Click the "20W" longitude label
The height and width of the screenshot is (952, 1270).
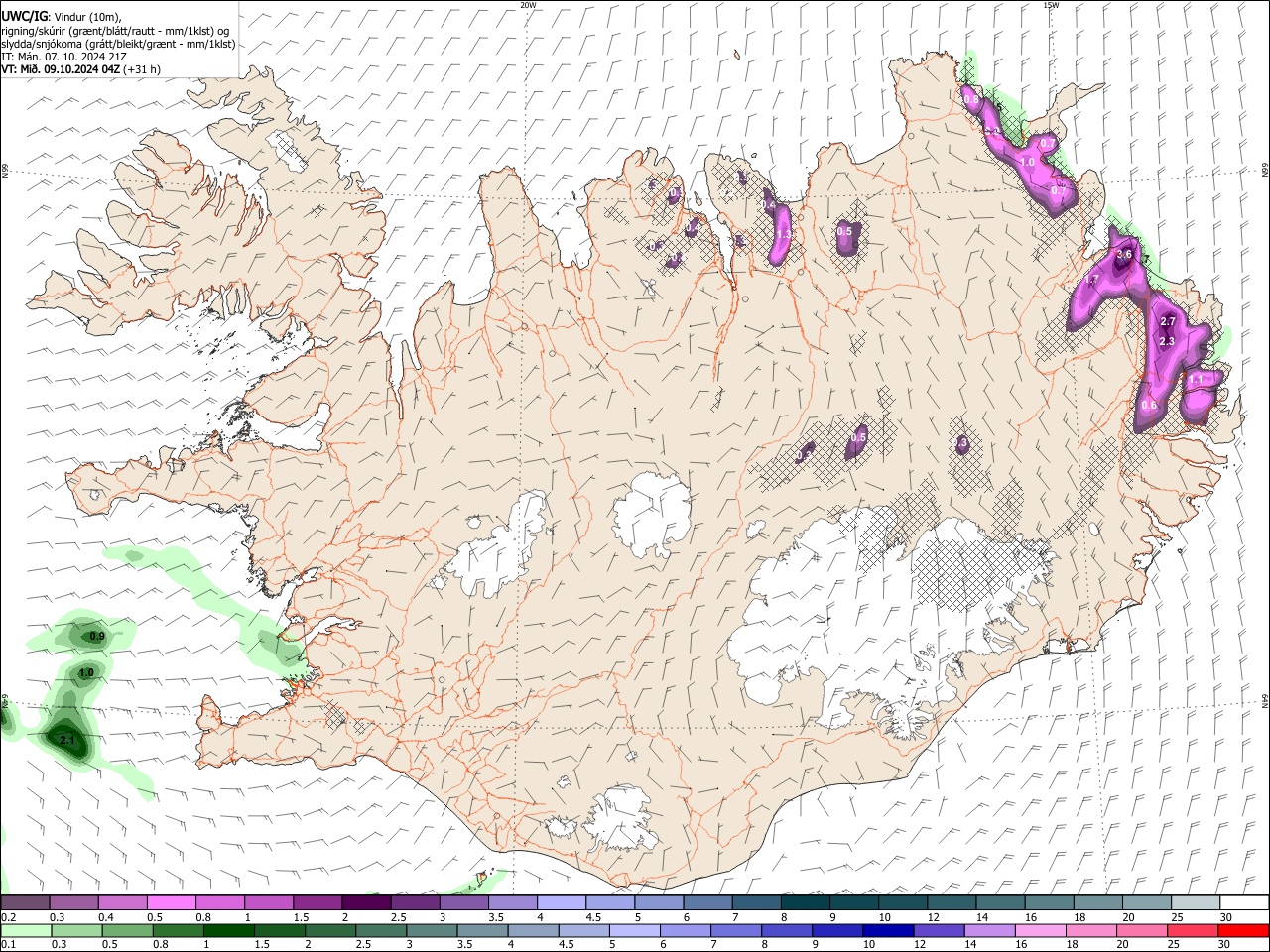click(x=528, y=5)
